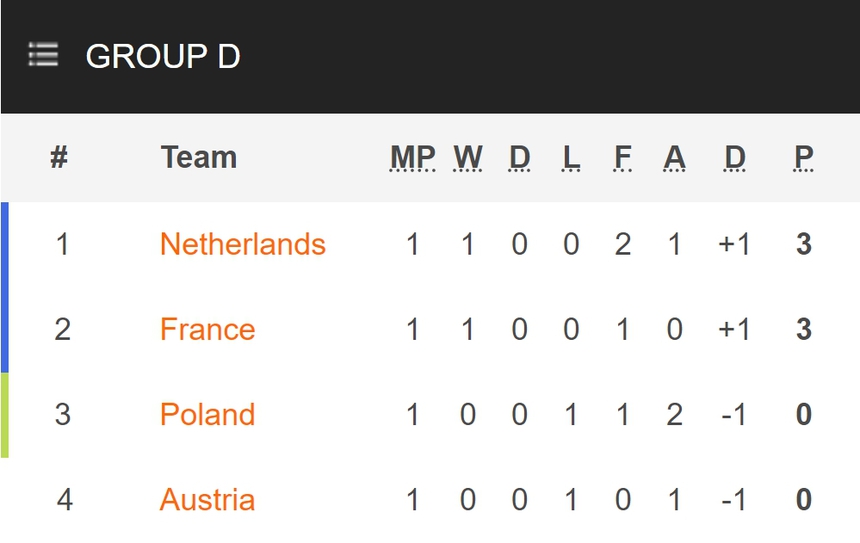Click Netherlands' points value of 3

pyautogui.click(x=803, y=244)
